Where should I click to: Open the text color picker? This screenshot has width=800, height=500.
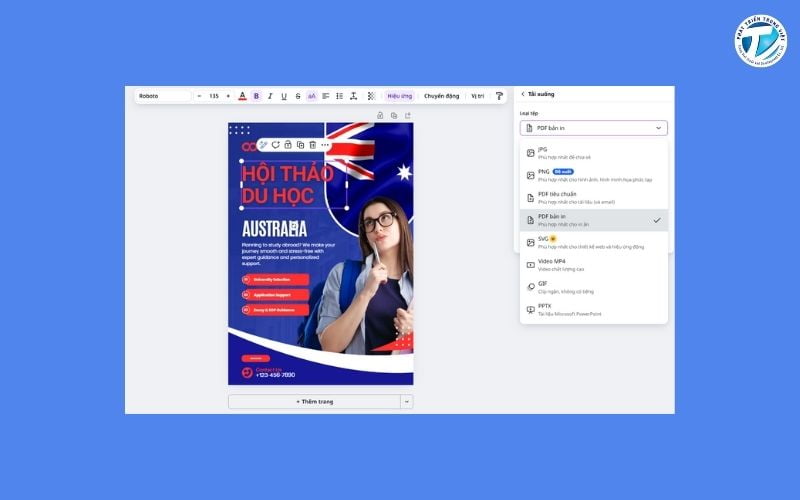click(242, 96)
